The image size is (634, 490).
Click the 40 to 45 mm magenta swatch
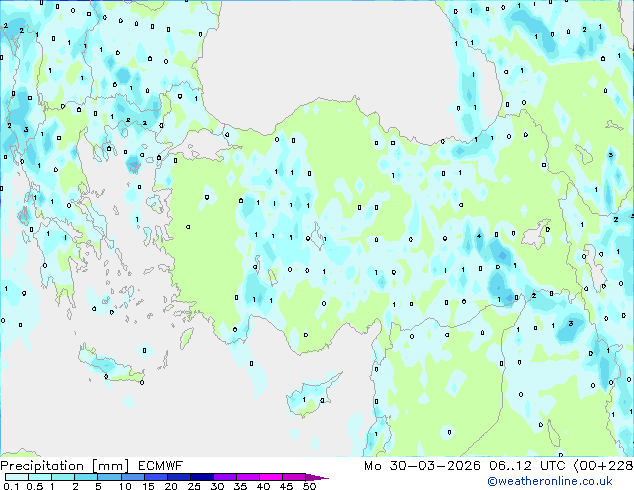pyautogui.click(x=271, y=477)
